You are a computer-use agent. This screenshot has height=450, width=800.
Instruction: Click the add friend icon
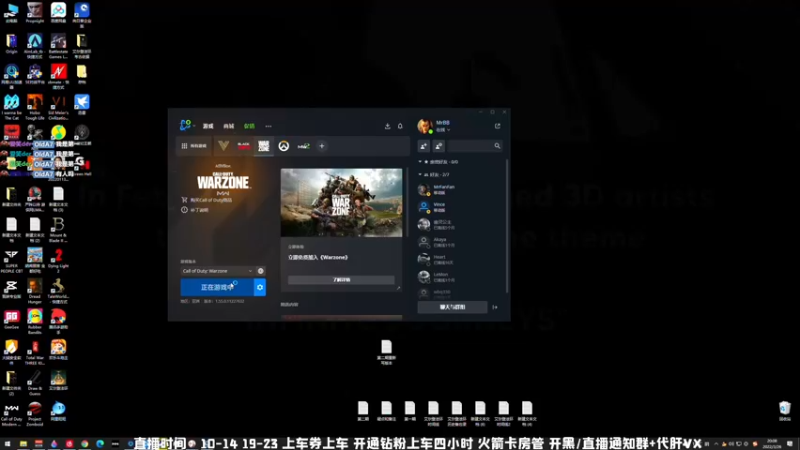pos(423,146)
